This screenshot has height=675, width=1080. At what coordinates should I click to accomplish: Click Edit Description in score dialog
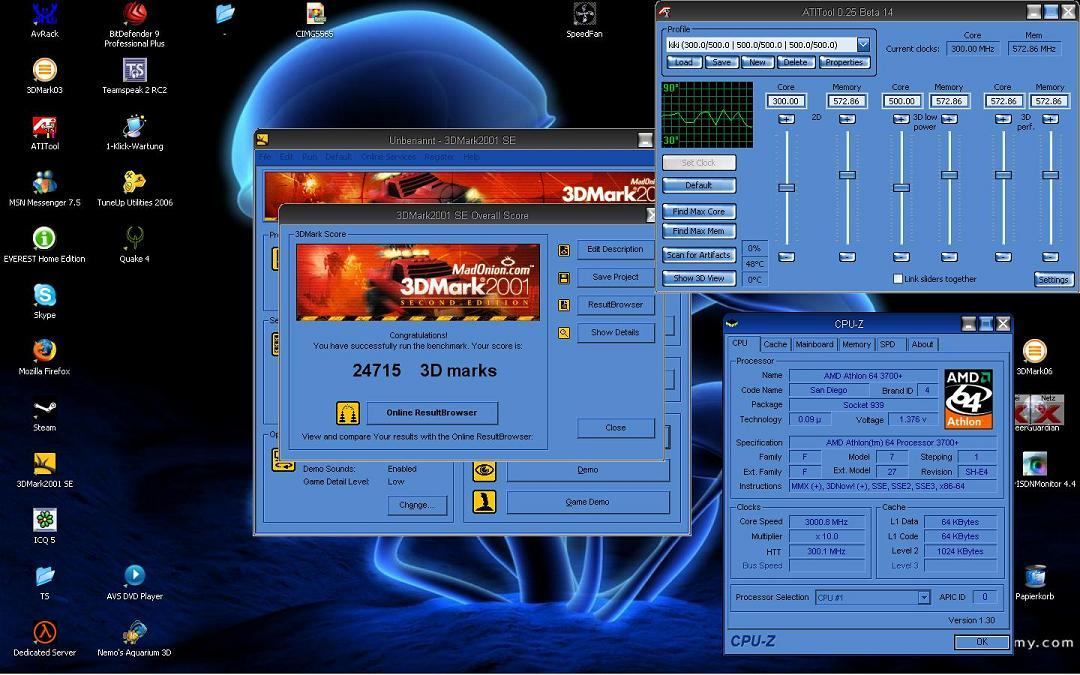point(615,249)
